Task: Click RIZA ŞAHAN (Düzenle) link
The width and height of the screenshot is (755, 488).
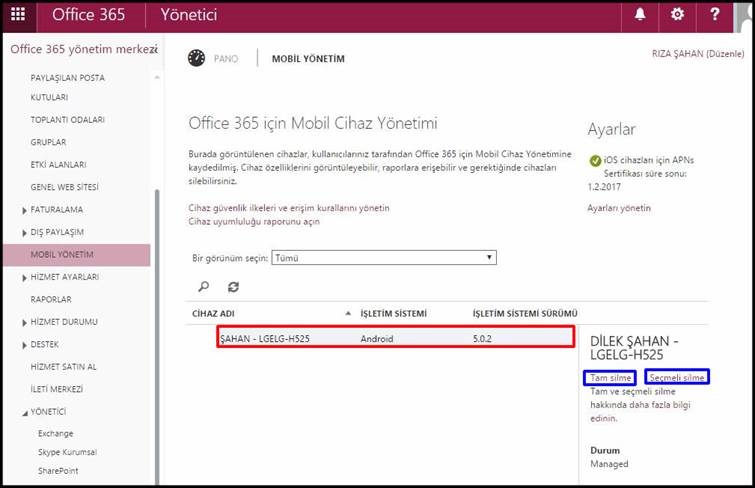Action: (x=698, y=53)
